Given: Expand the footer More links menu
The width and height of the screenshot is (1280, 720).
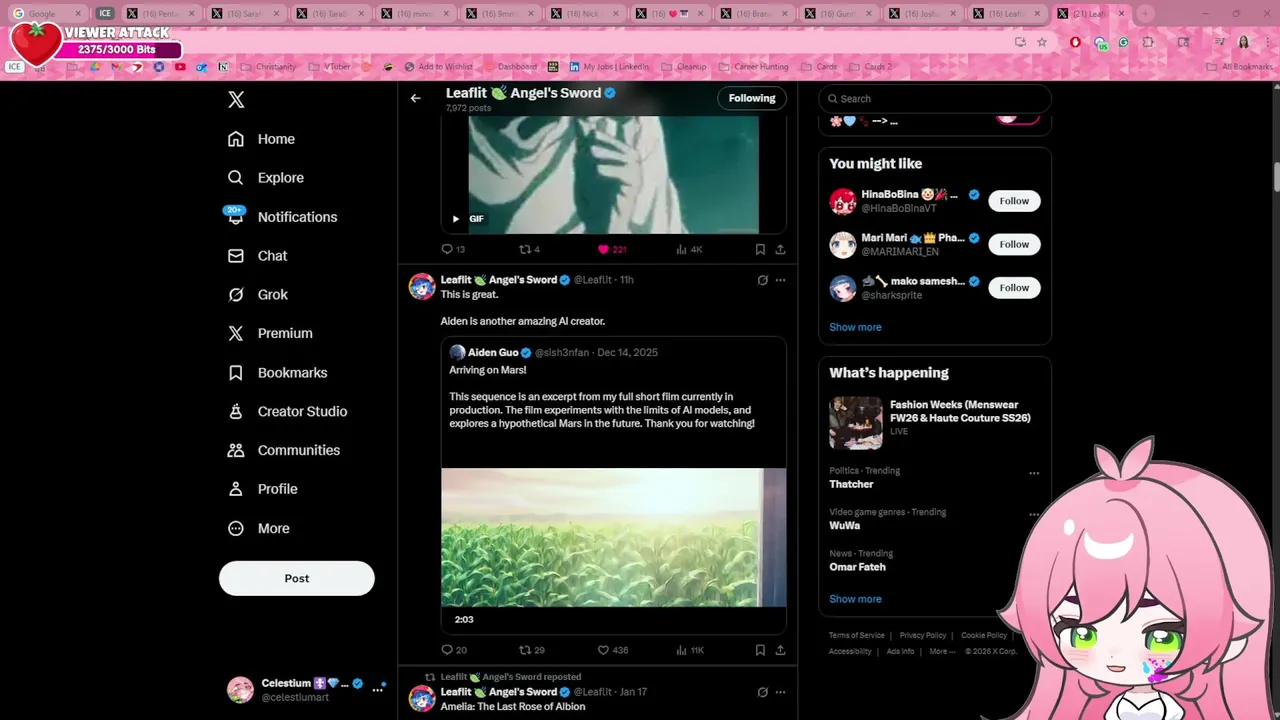Looking at the screenshot, I should point(942,651).
